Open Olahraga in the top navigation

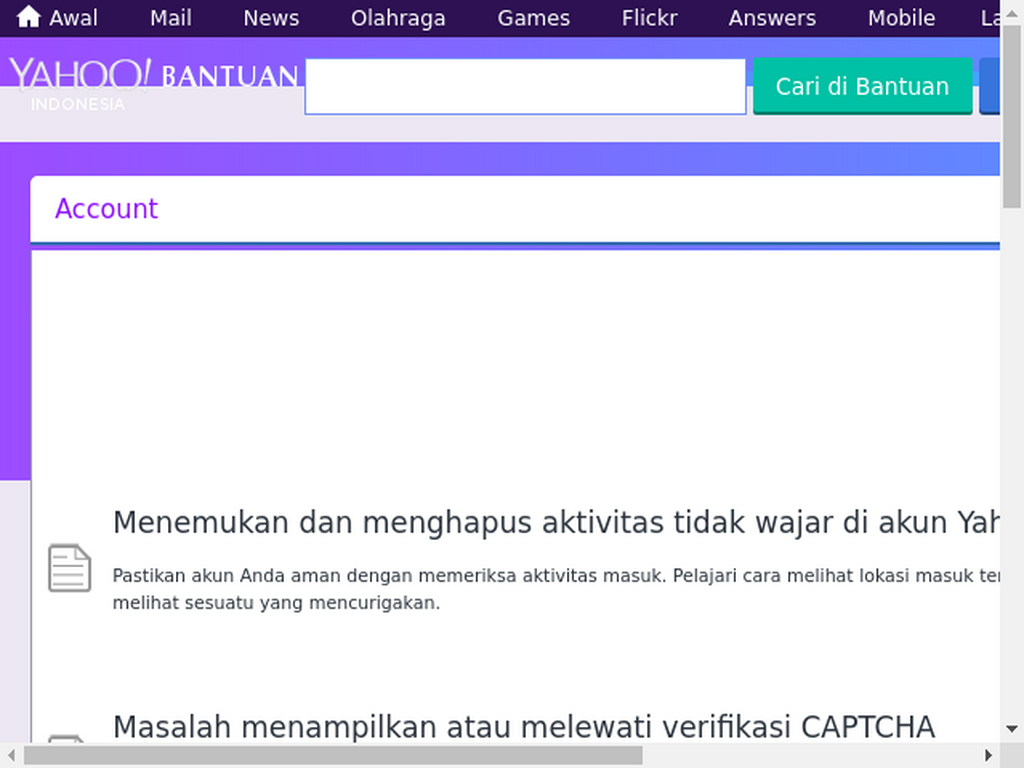click(x=398, y=18)
